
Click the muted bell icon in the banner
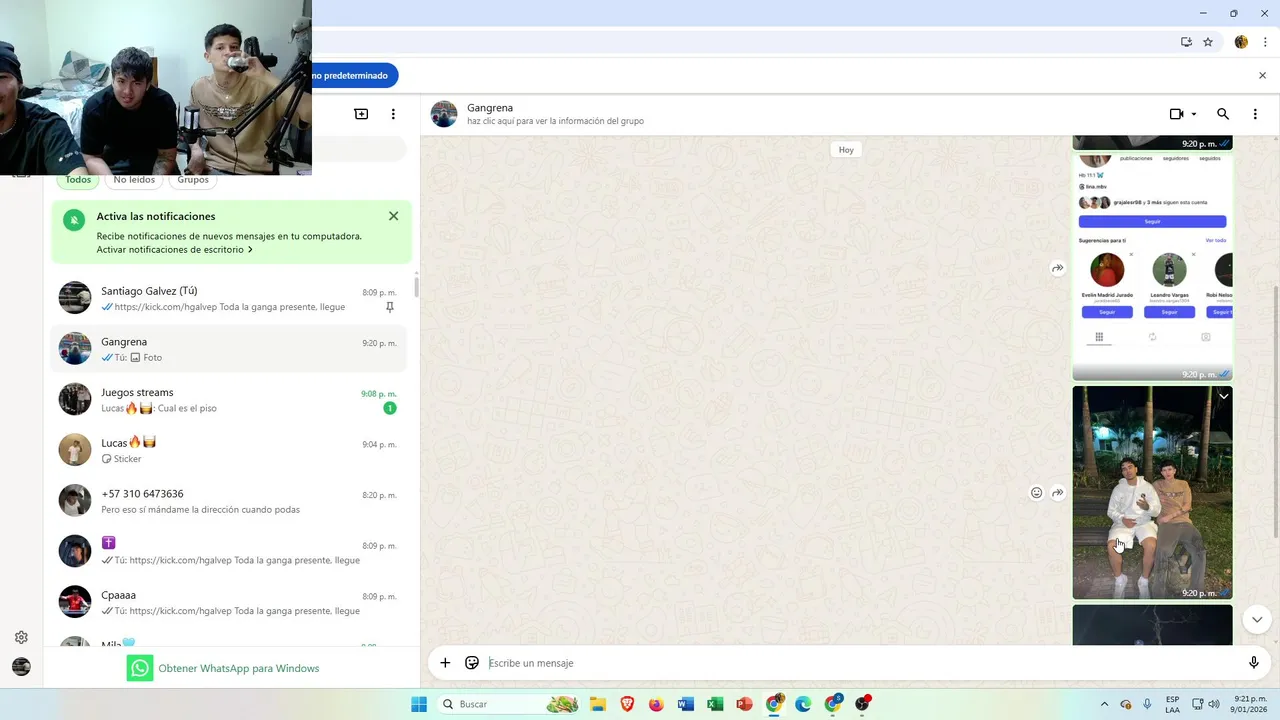point(74,220)
